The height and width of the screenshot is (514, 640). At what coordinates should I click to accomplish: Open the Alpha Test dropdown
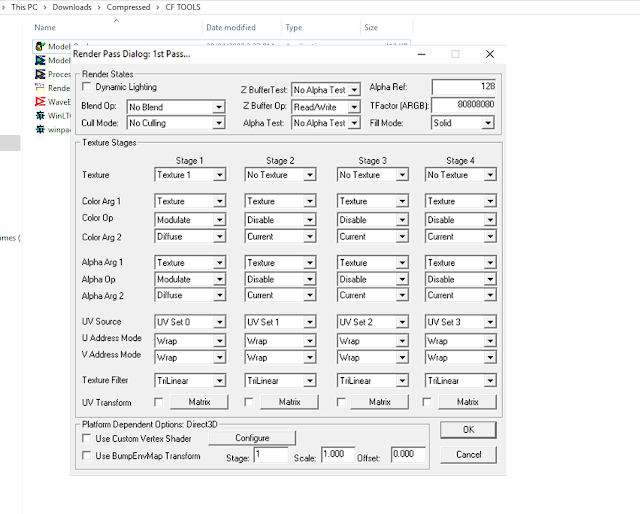(x=326, y=122)
